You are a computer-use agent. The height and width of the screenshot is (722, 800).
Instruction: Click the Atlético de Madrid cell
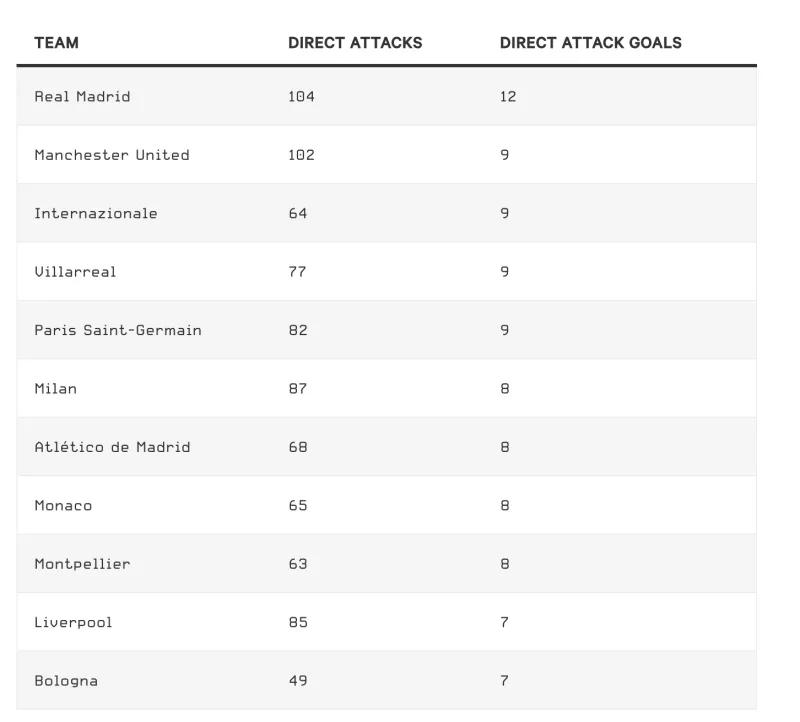(111, 447)
